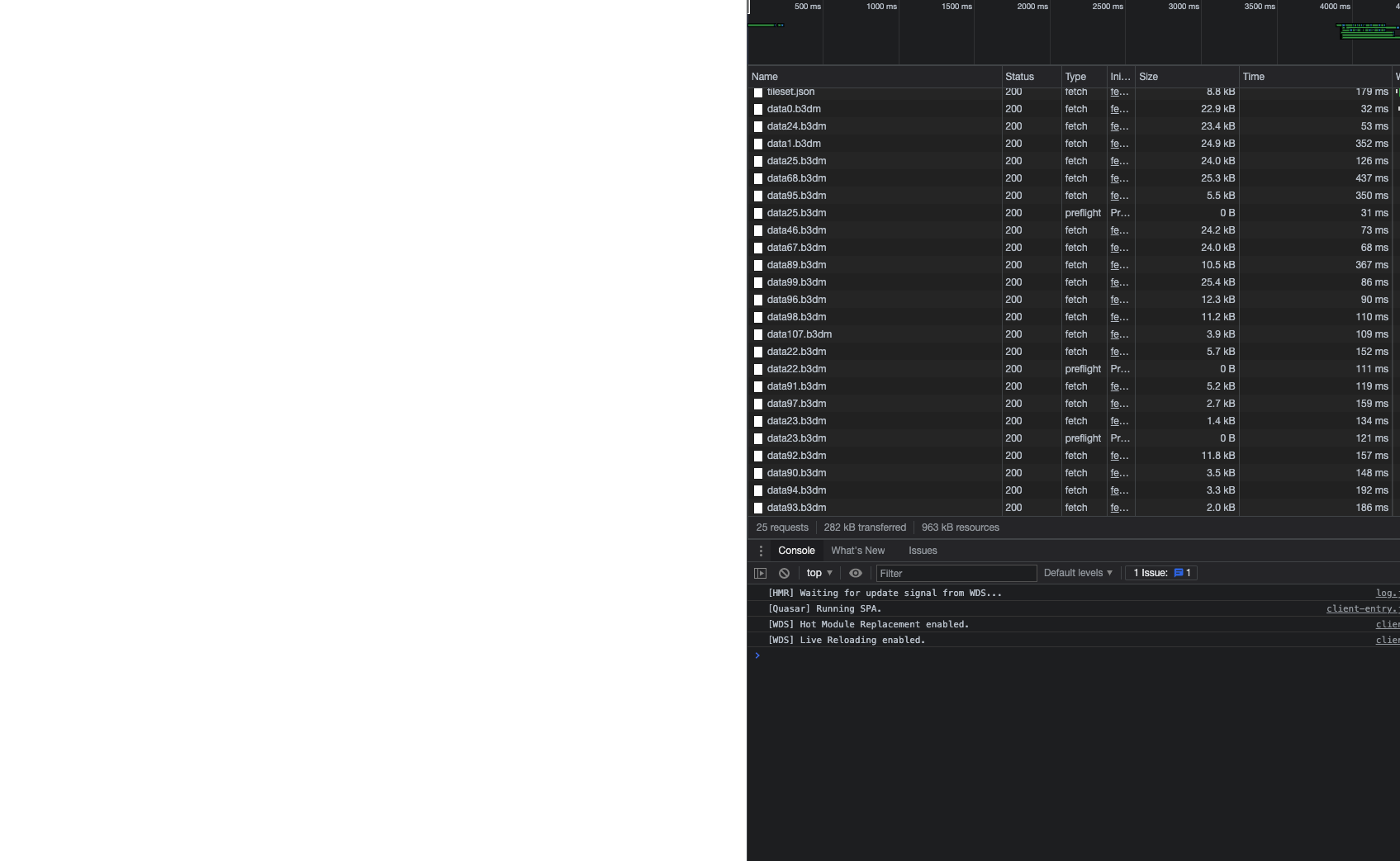
Task: Open the top frame context dropdown
Action: click(x=817, y=572)
